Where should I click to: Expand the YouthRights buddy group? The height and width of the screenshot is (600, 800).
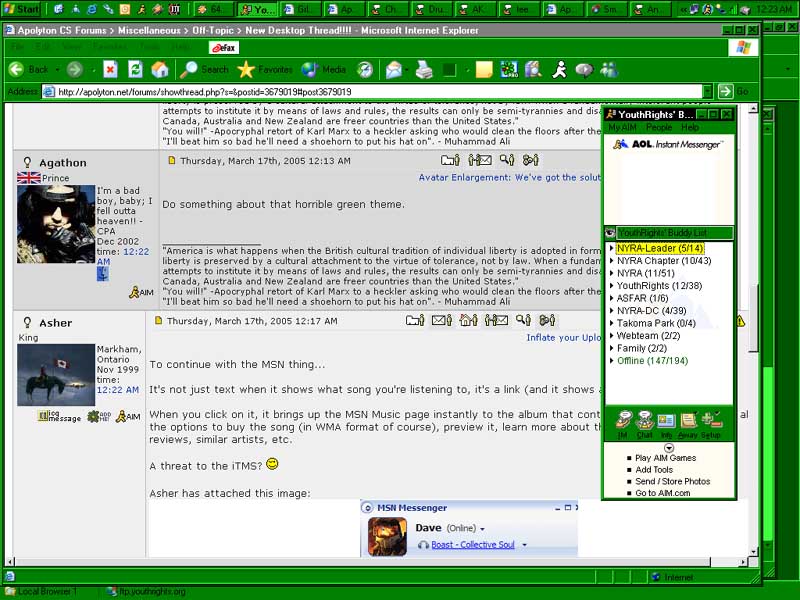point(613,286)
